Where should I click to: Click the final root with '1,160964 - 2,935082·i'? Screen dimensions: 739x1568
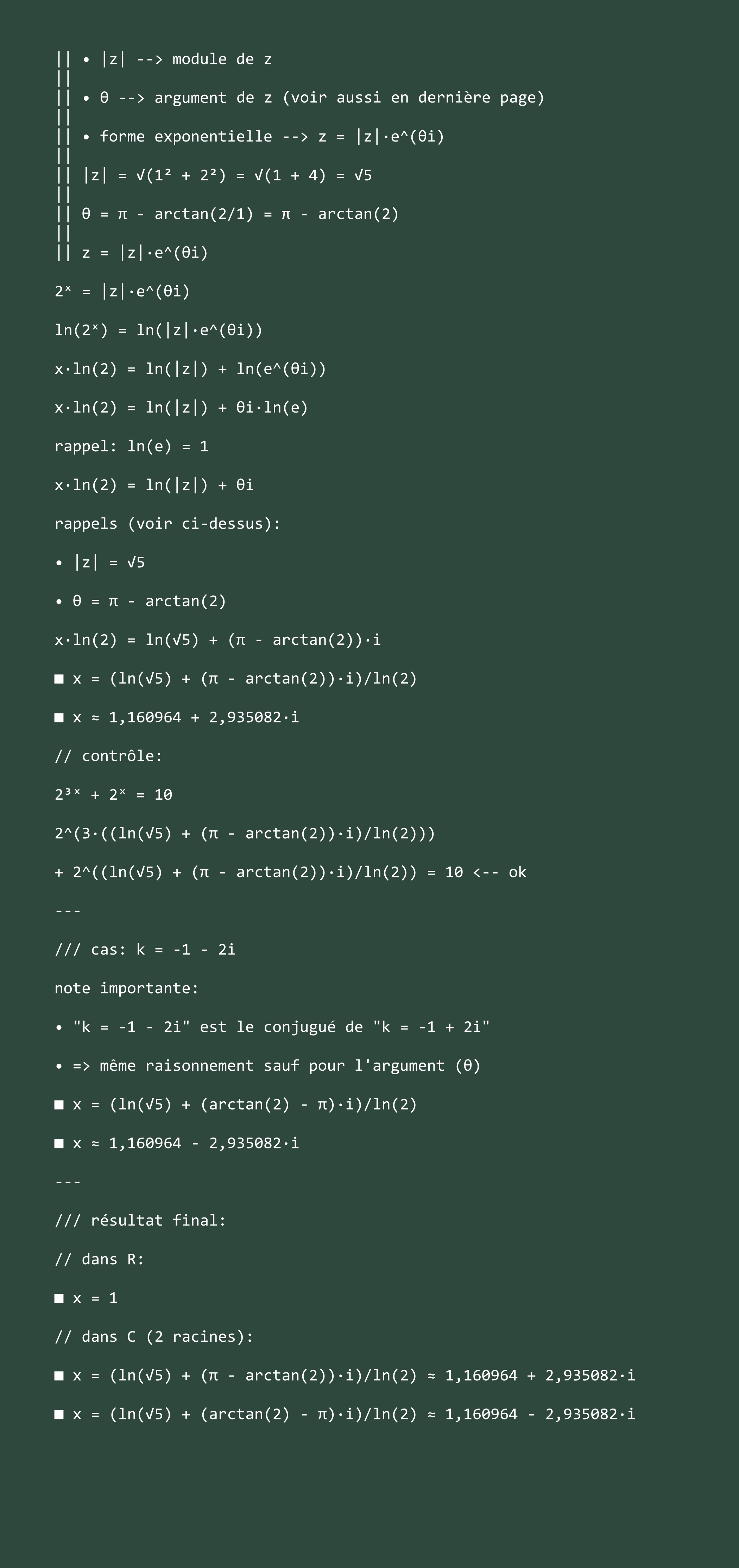[345, 1414]
